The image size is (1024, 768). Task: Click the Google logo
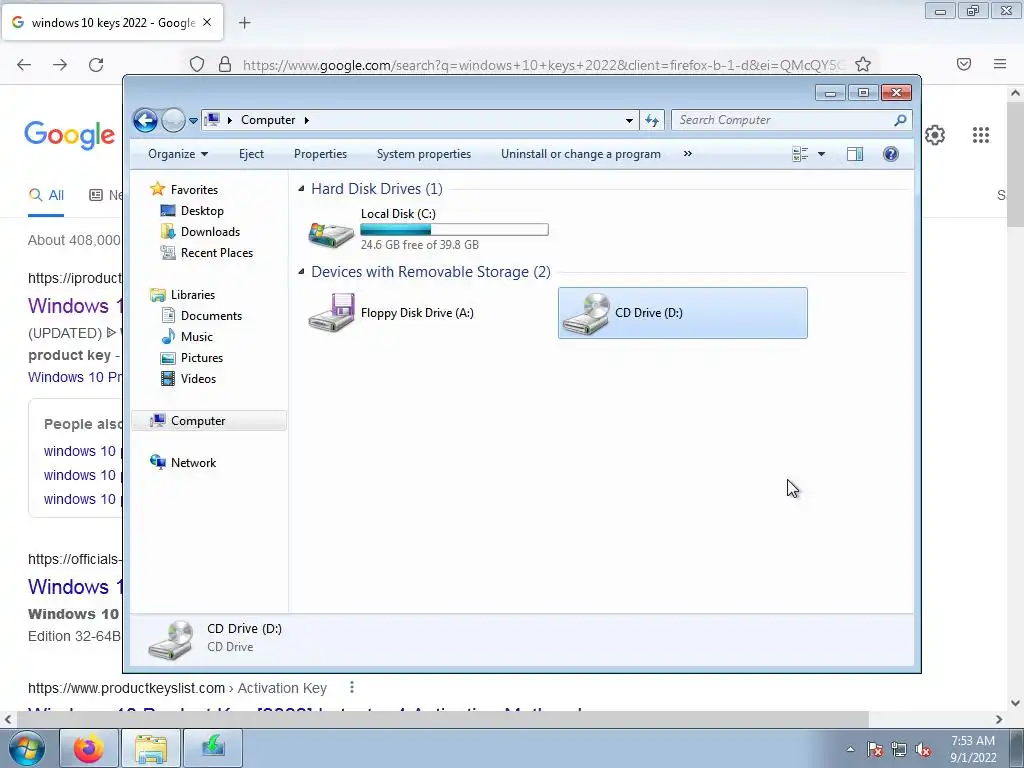[69, 135]
